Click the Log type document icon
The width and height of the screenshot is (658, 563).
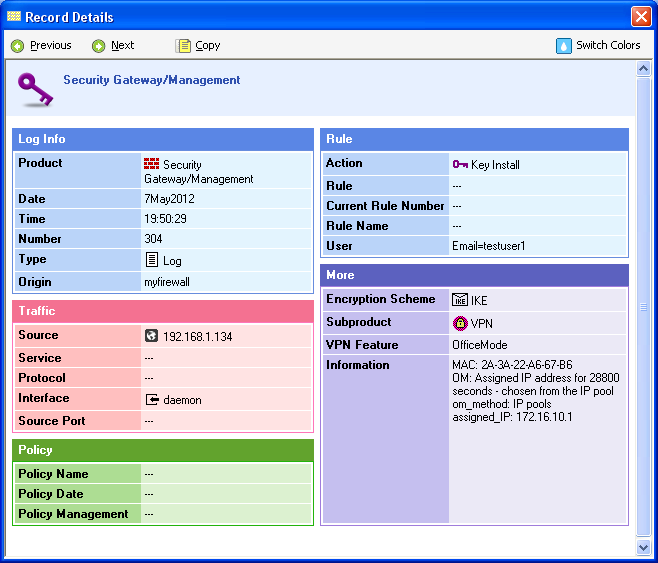pos(151,260)
